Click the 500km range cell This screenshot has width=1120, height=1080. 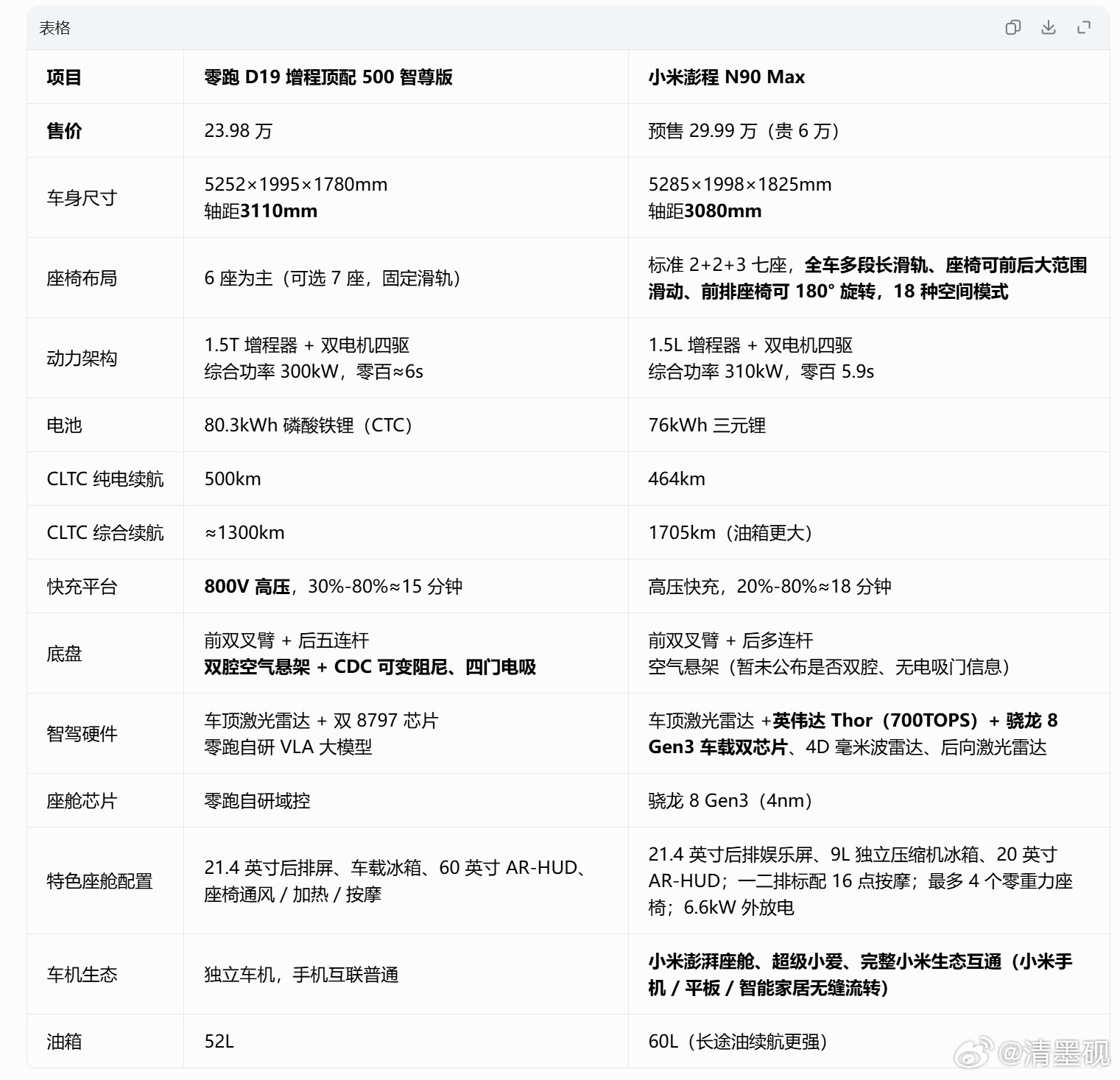233,479
